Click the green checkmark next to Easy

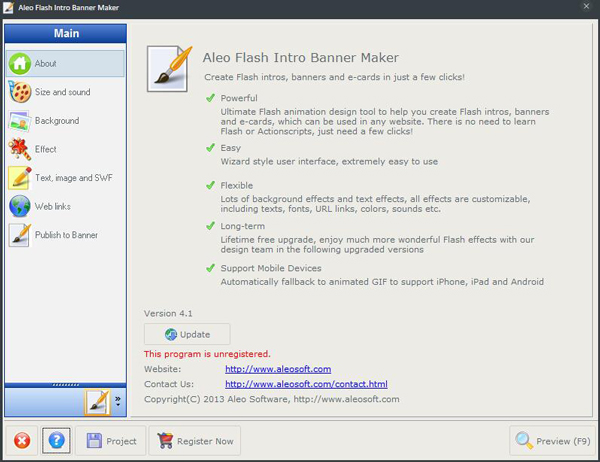tap(210, 148)
